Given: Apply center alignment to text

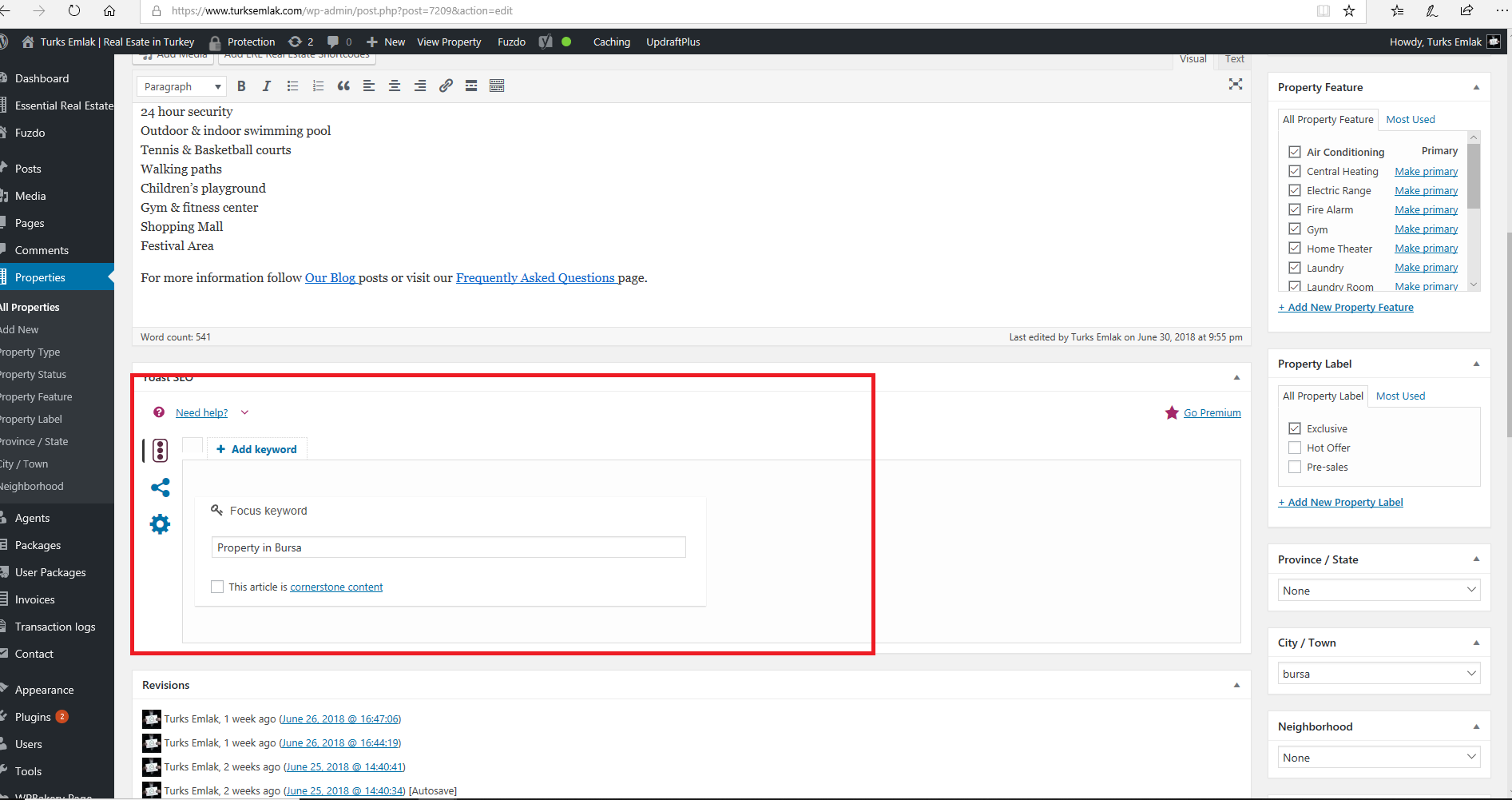Looking at the screenshot, I should [394, 86].
